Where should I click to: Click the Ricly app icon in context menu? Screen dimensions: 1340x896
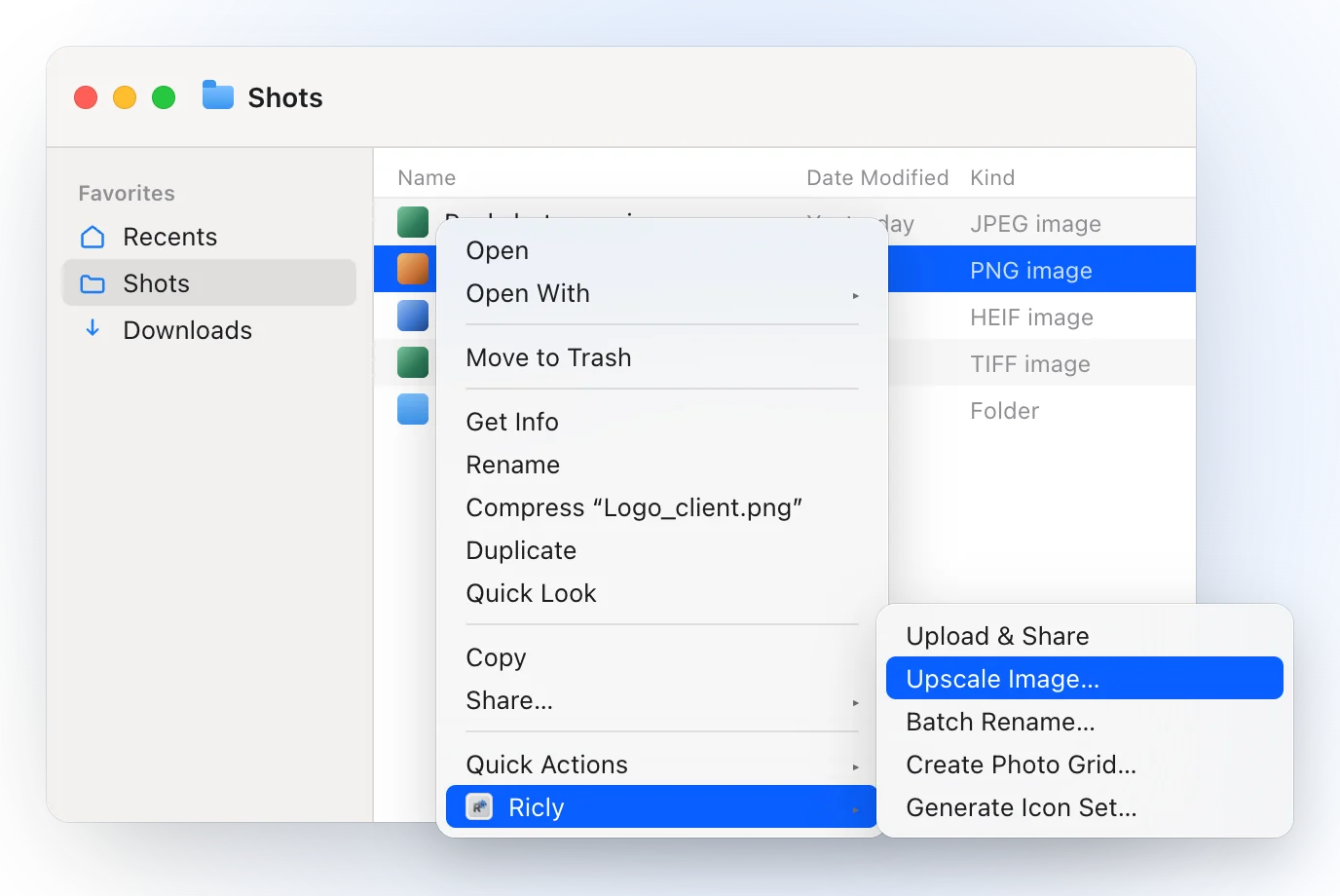[x=479, y=807]
